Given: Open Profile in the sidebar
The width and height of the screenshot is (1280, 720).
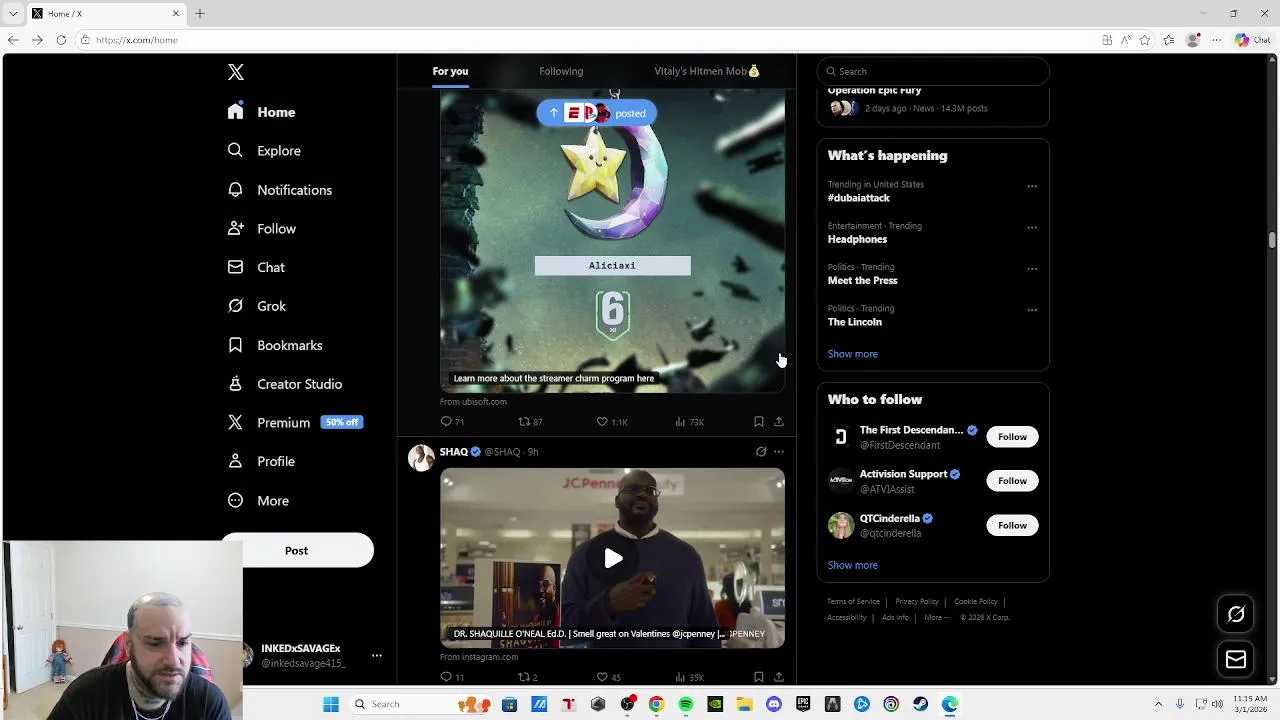Looking at the screenshot, I should point(261,461).
